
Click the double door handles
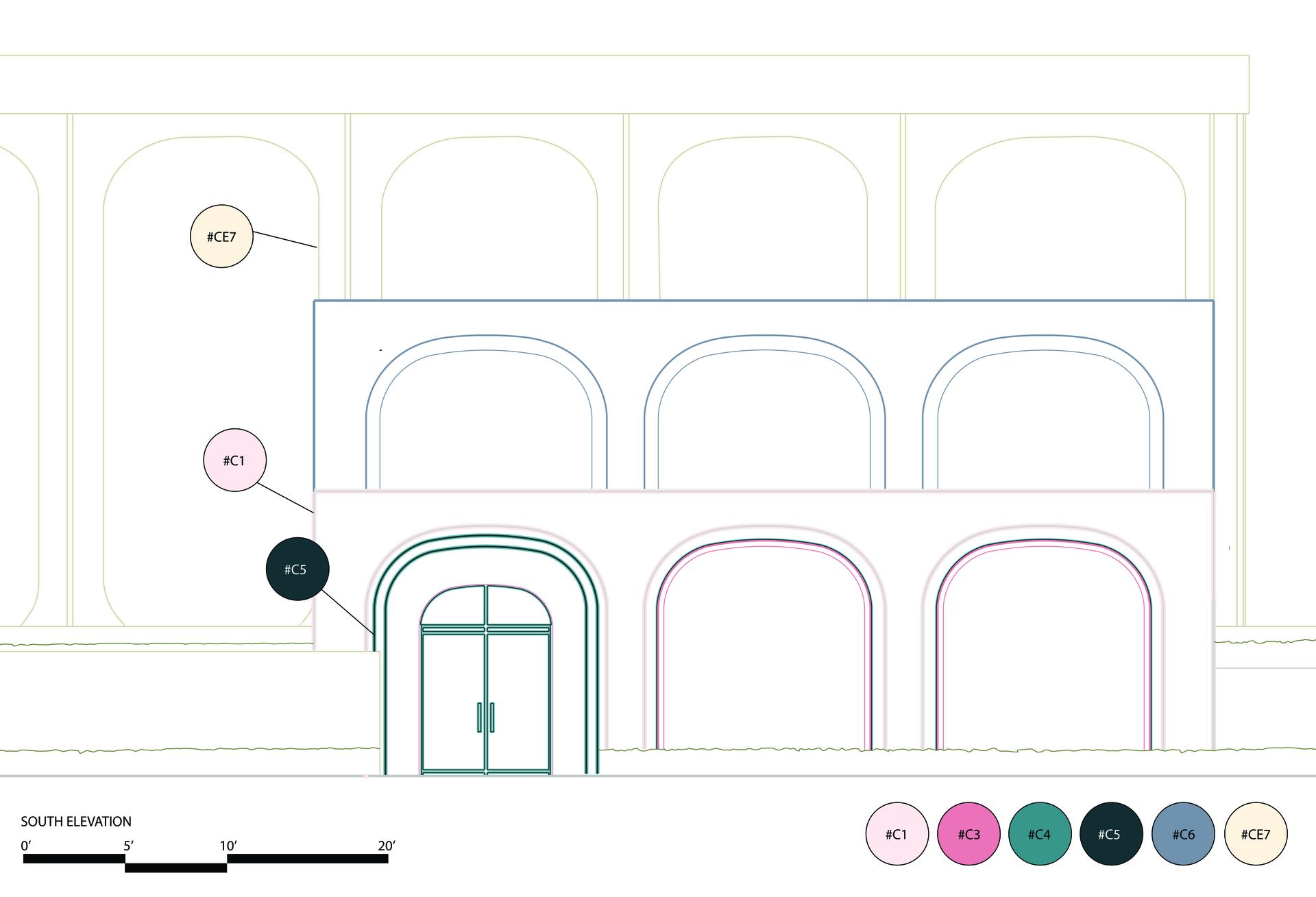(x=486, y=717)
